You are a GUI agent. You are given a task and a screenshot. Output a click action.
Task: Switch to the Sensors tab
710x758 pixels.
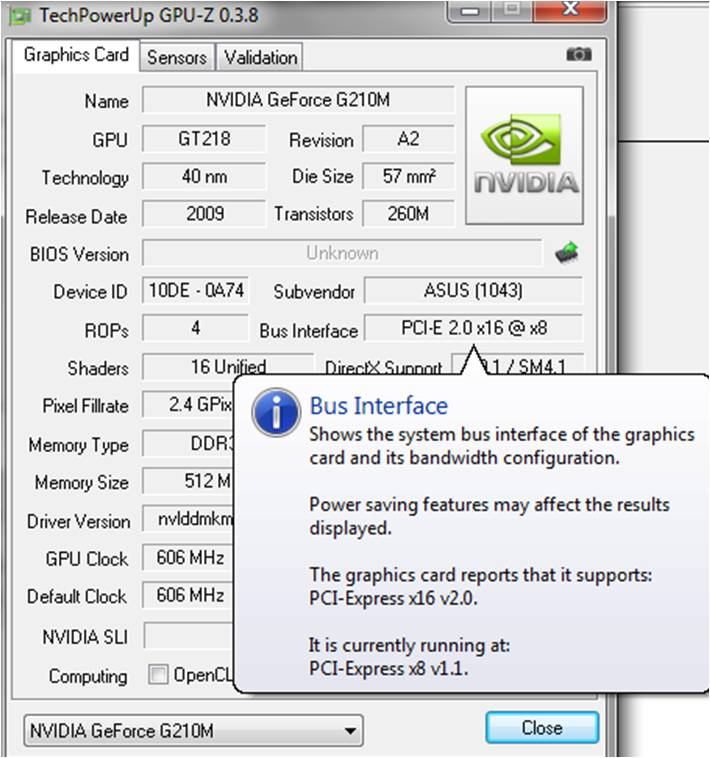click(x=177, y=58)
